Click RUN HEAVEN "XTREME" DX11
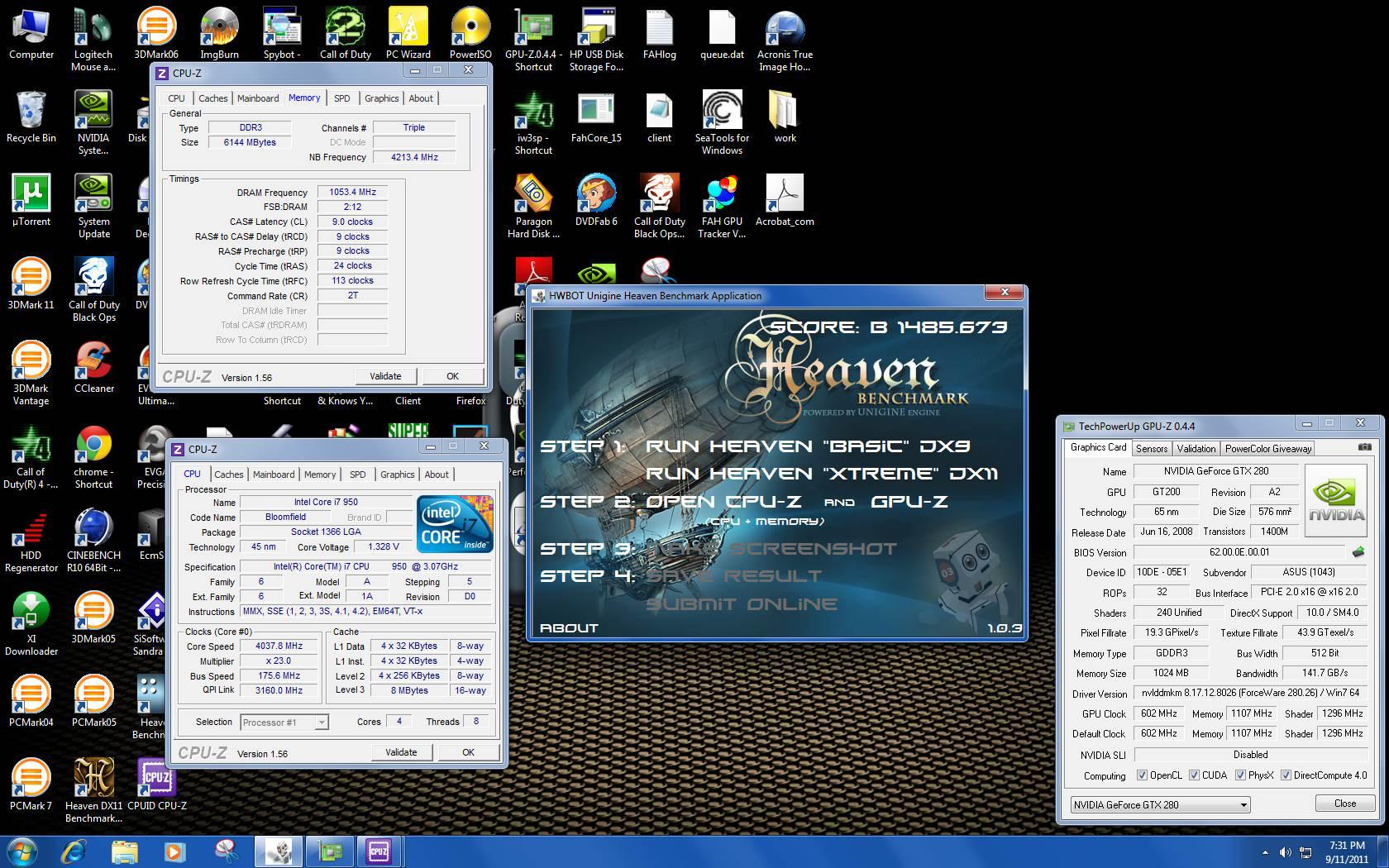 pyautogui.click(x=822, y=474)
